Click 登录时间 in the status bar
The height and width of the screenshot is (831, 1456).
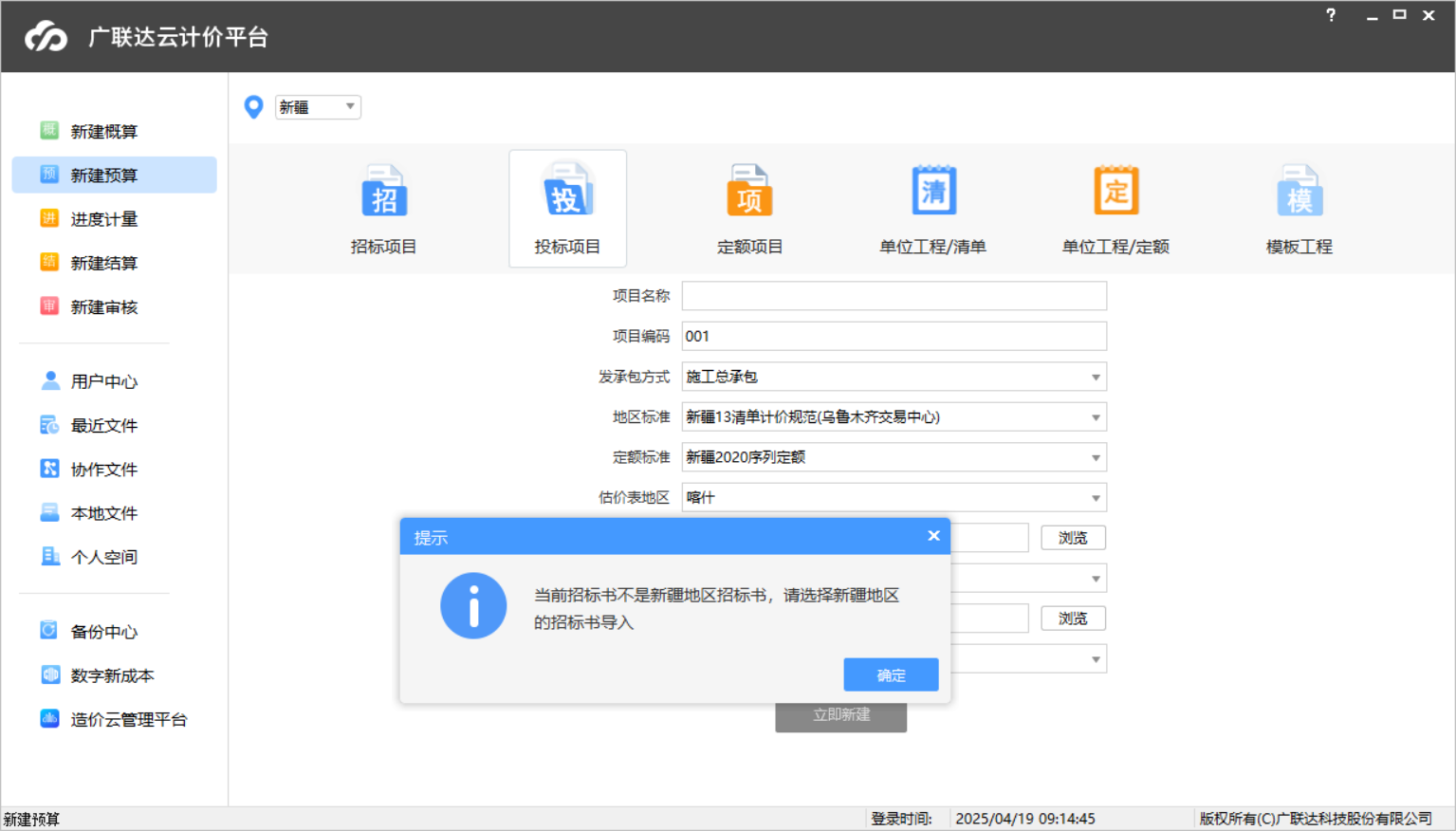(x=902, y=819)
